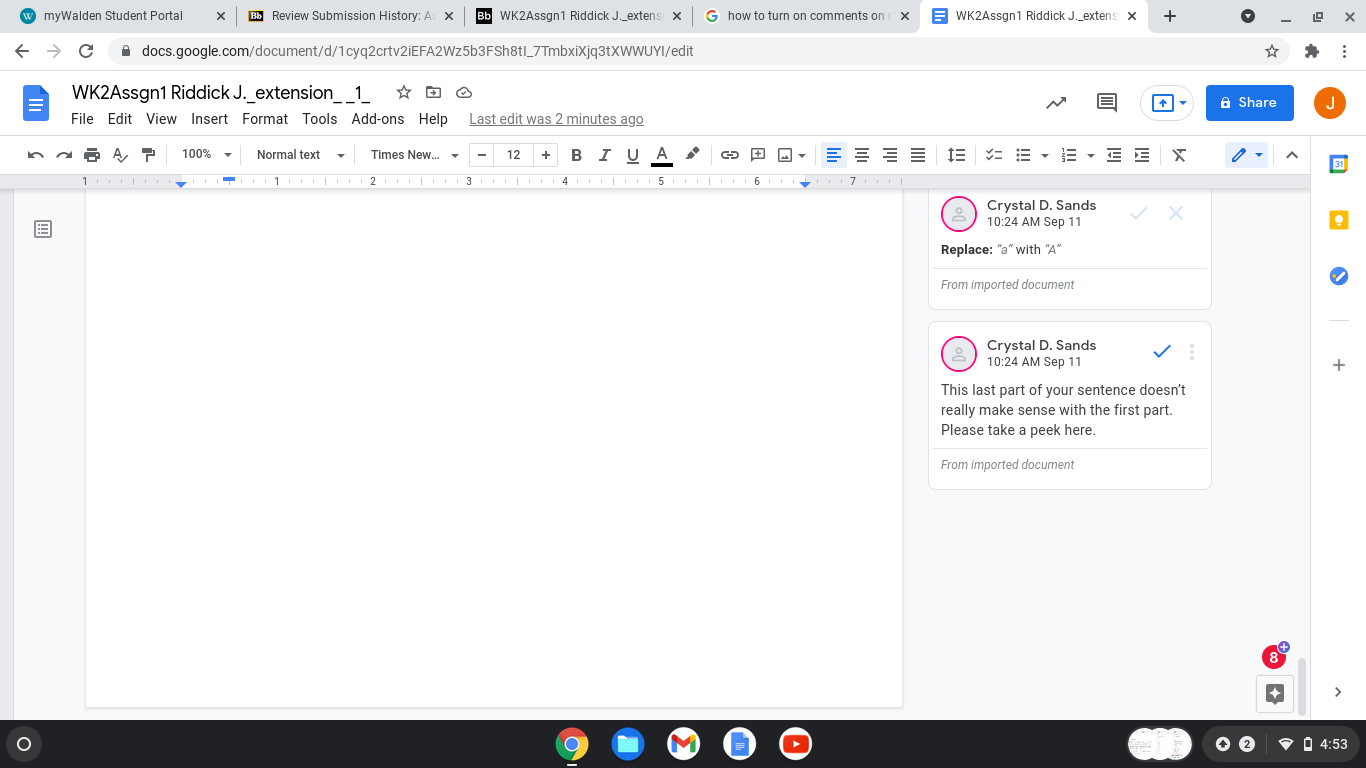Increase font size with plus button
The image size is (1366, 768).
545,155
